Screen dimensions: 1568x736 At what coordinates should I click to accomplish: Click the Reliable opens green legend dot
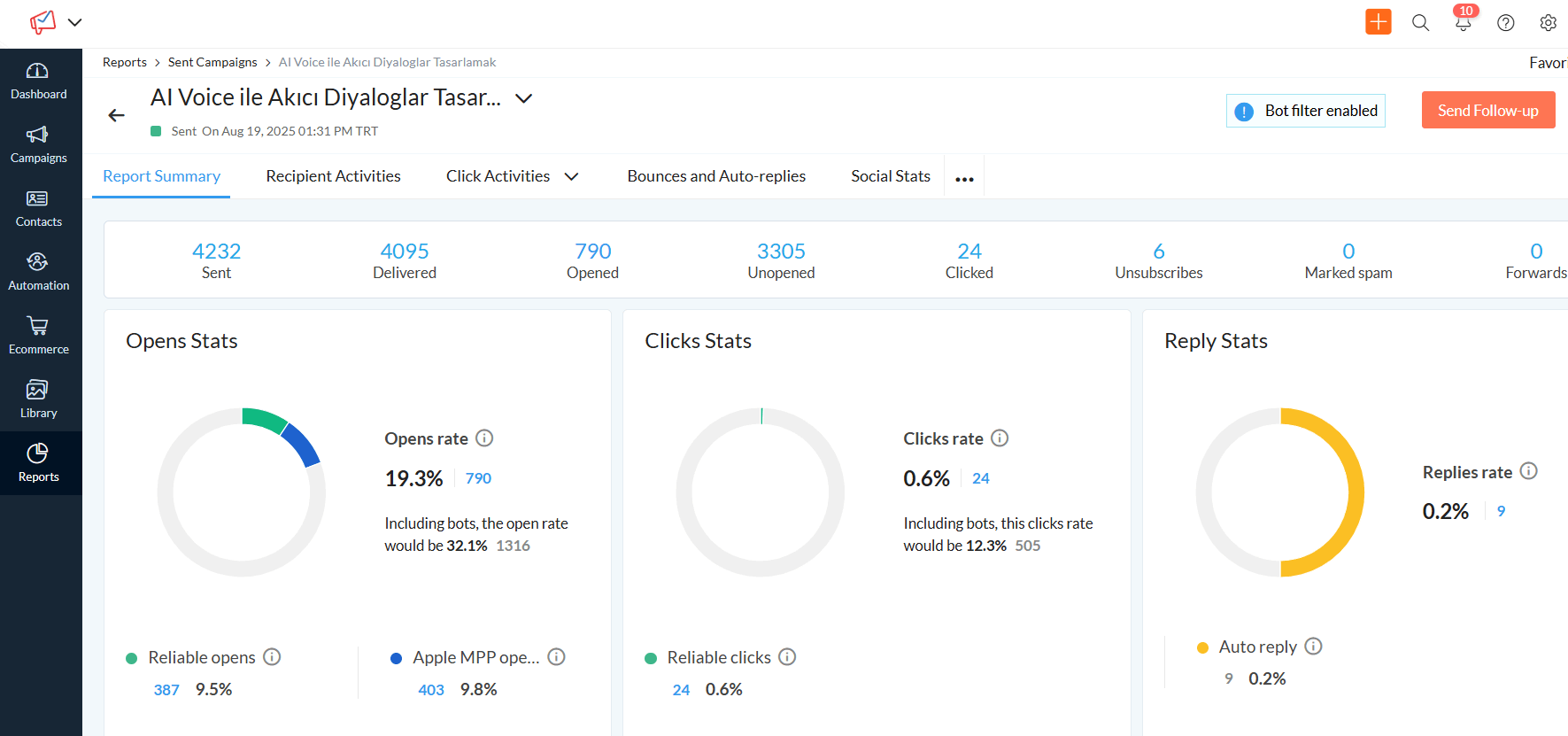click(132, 658)
